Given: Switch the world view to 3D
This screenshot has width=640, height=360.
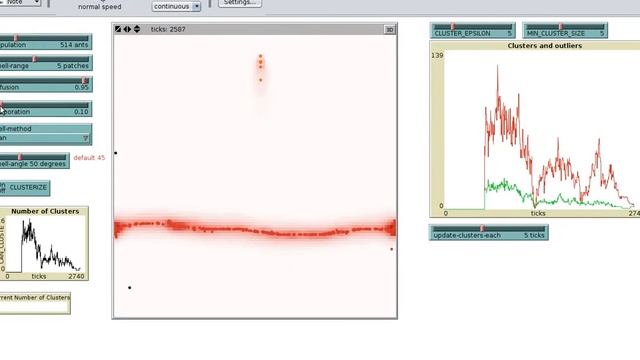Looking at the screenshot, I should pos(389,29).
